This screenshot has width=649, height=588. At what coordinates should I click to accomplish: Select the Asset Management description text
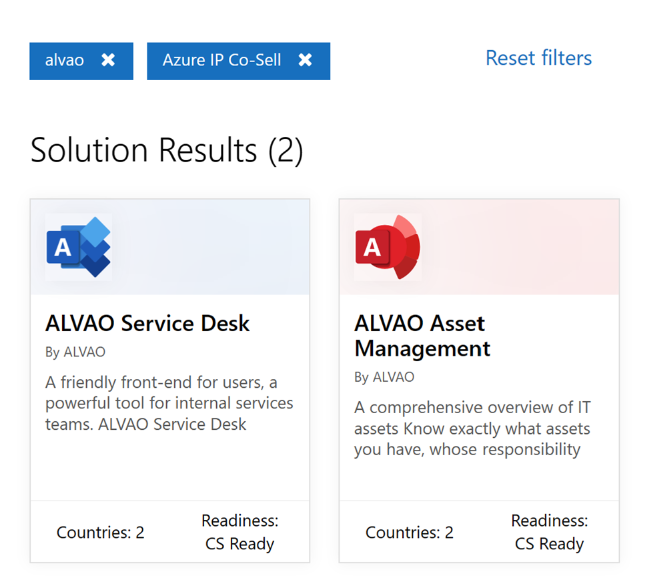472,428
